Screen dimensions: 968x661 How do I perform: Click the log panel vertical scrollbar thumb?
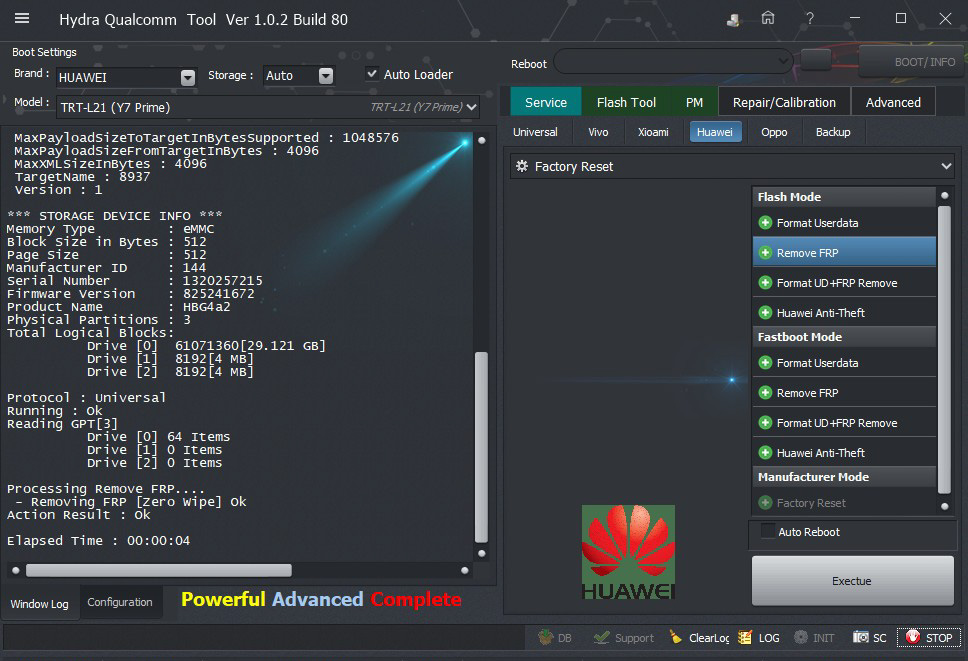coord(482,447)
